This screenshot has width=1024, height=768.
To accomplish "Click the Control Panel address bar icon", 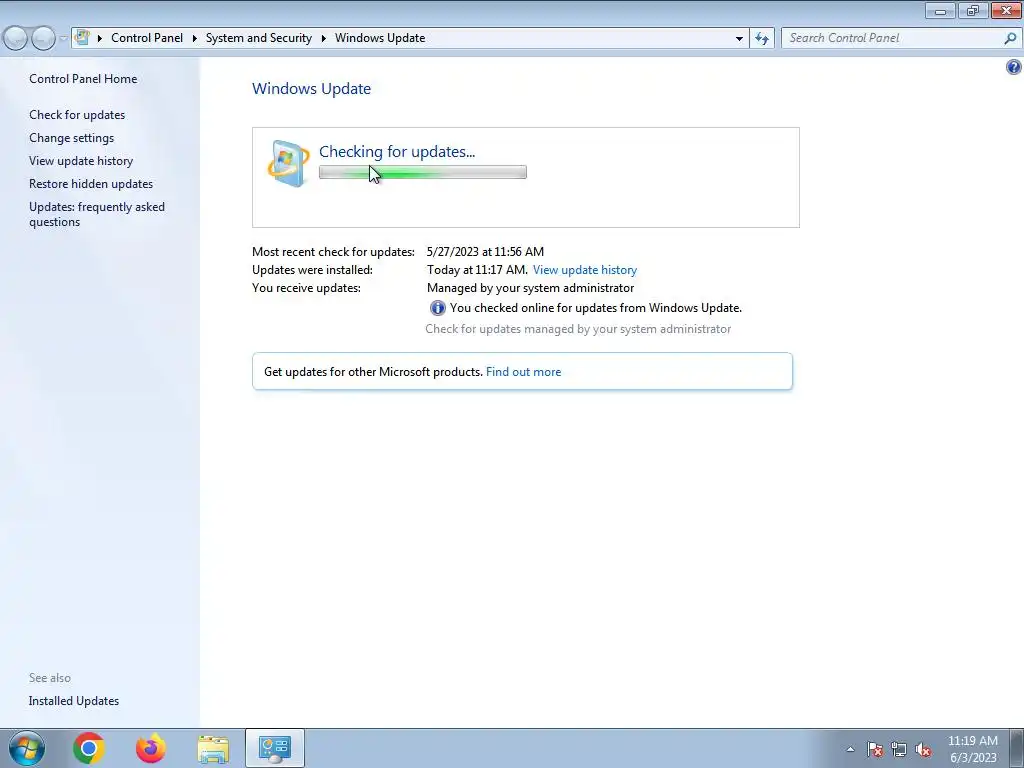I will point(82,38).
